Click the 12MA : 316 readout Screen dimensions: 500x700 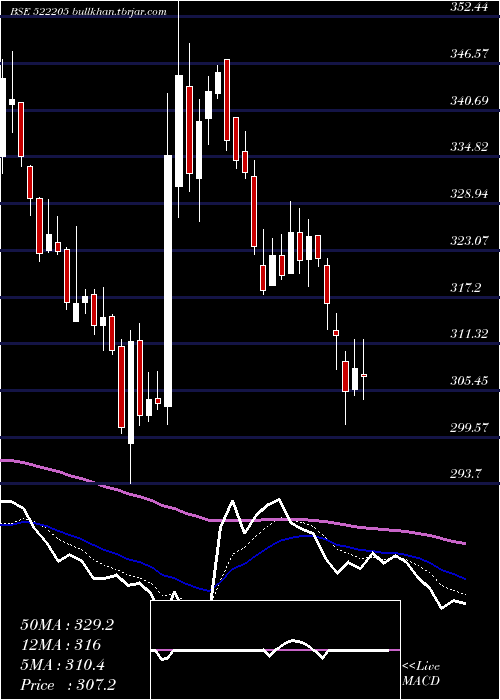coord(60,645)
